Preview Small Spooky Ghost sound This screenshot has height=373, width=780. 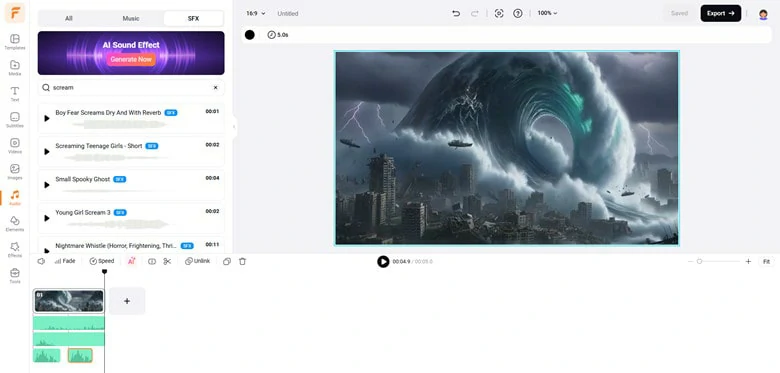click(47, 185)
